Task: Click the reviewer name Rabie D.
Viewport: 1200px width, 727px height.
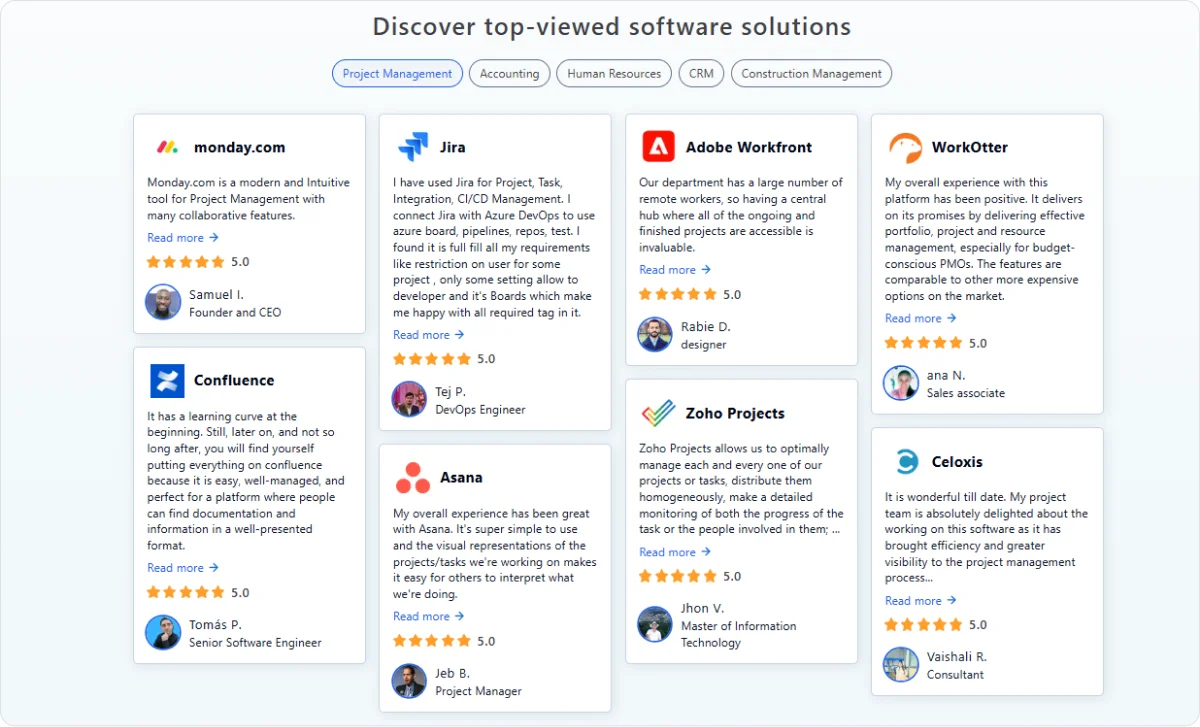Action: click(x=706, y=327)
